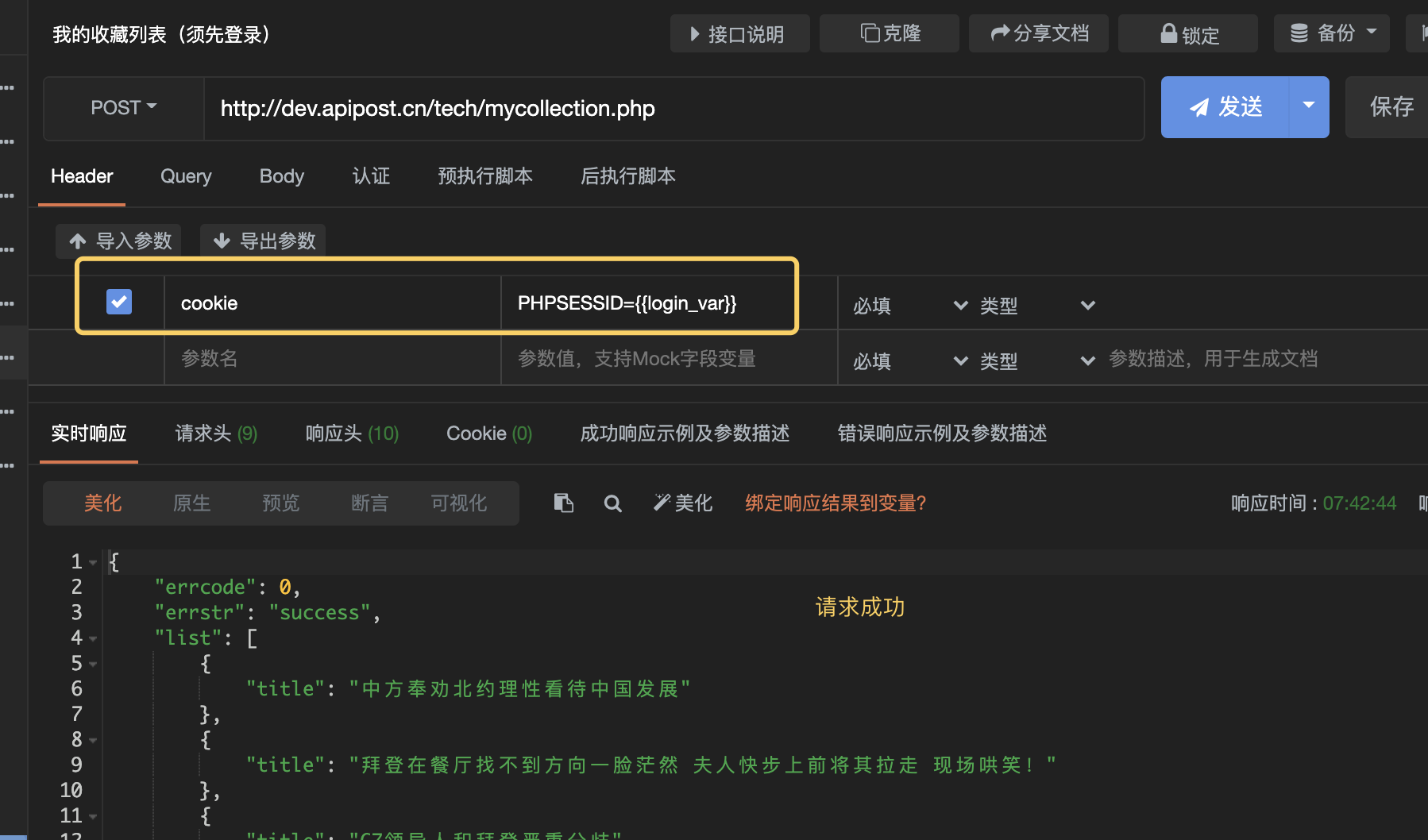
Task: Click the empty 参数名 field
Action: (332, 359)
